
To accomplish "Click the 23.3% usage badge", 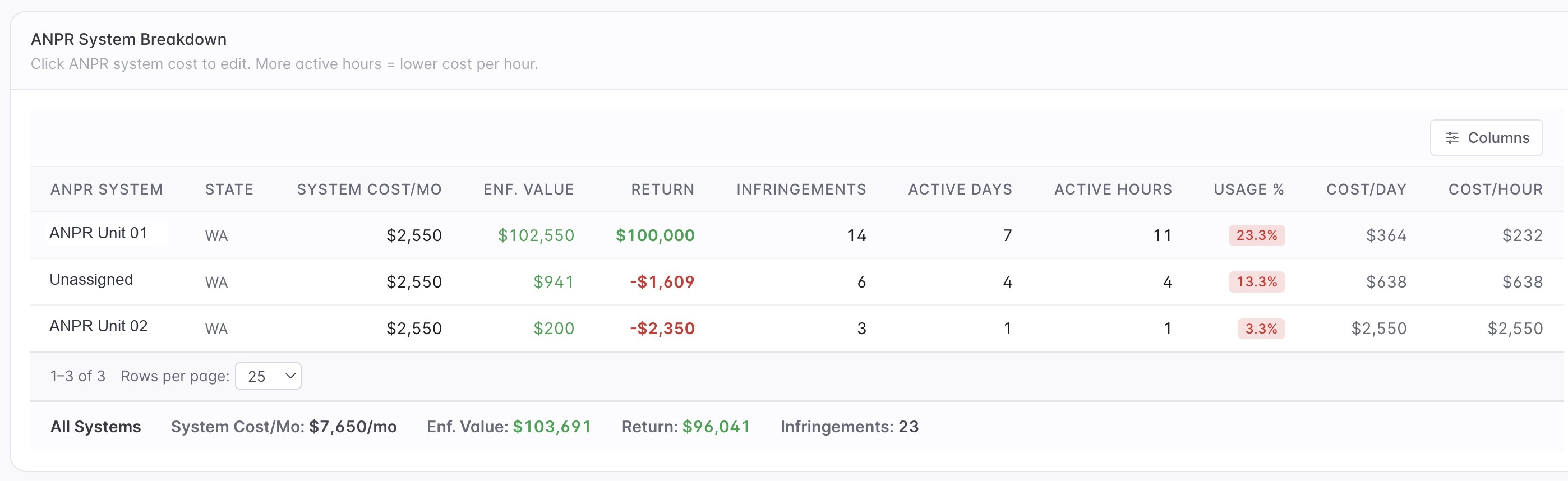I will tap(1256, 235).
